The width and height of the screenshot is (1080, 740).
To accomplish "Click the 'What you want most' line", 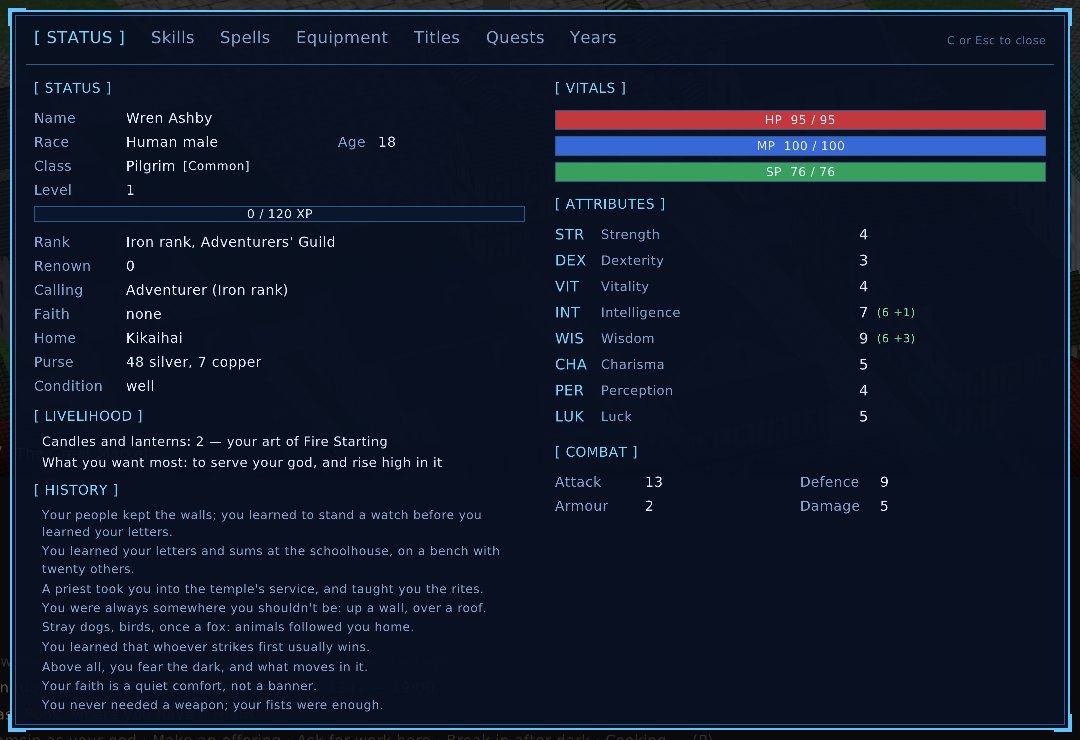I will [242, 463].
